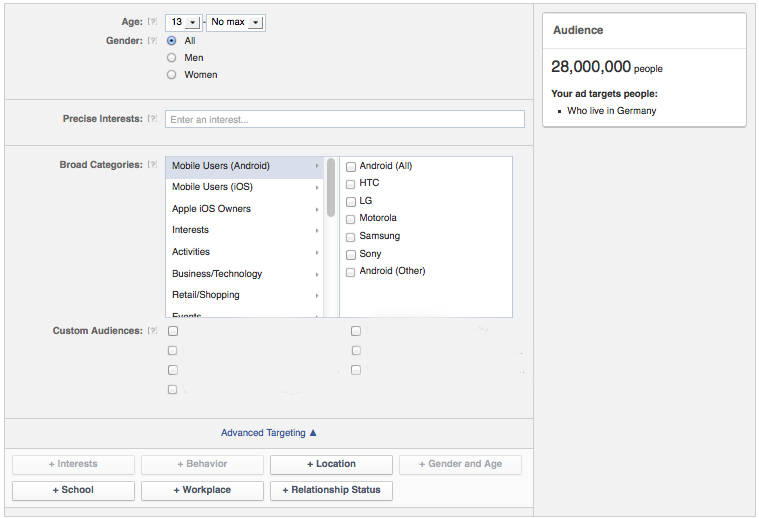
Task: Click the help icon next to Gender
Action: click(153, 41)
